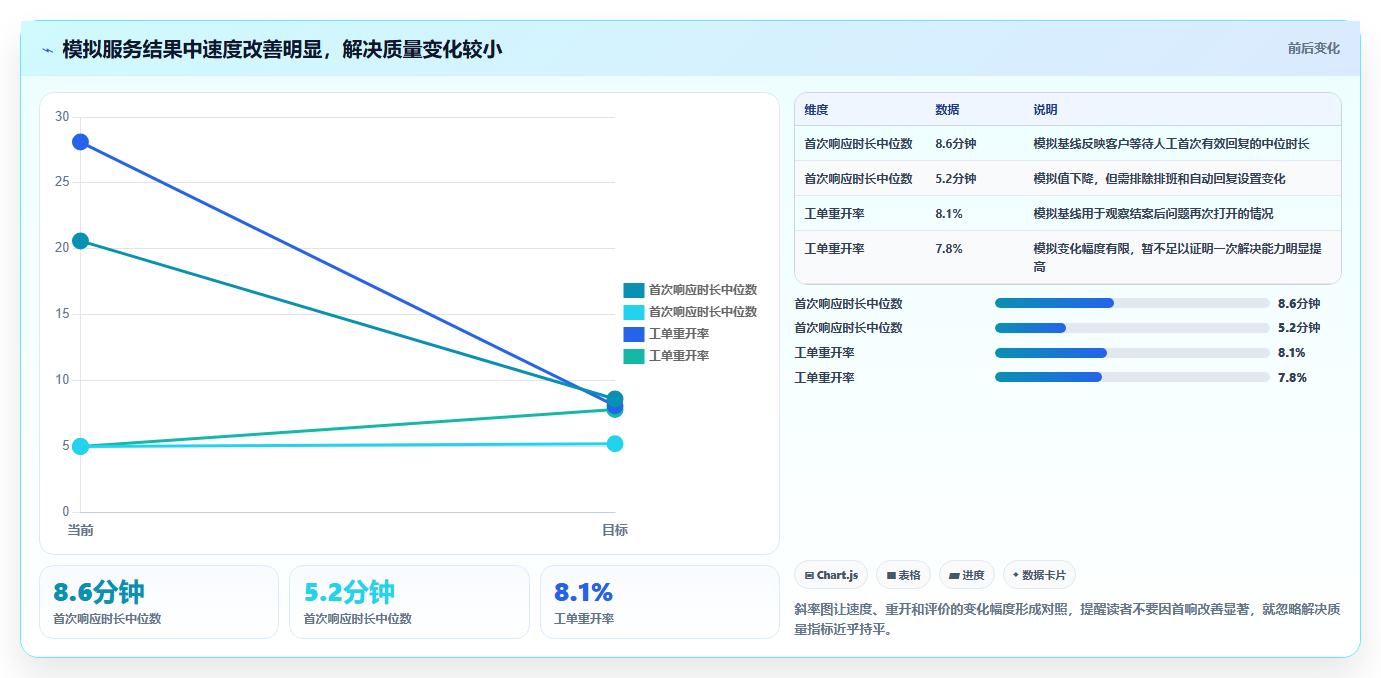The width and height of the screenshot is (1381, 678).
Task: Click the 15 y-axis tick label
Action: tap(62, 314)
